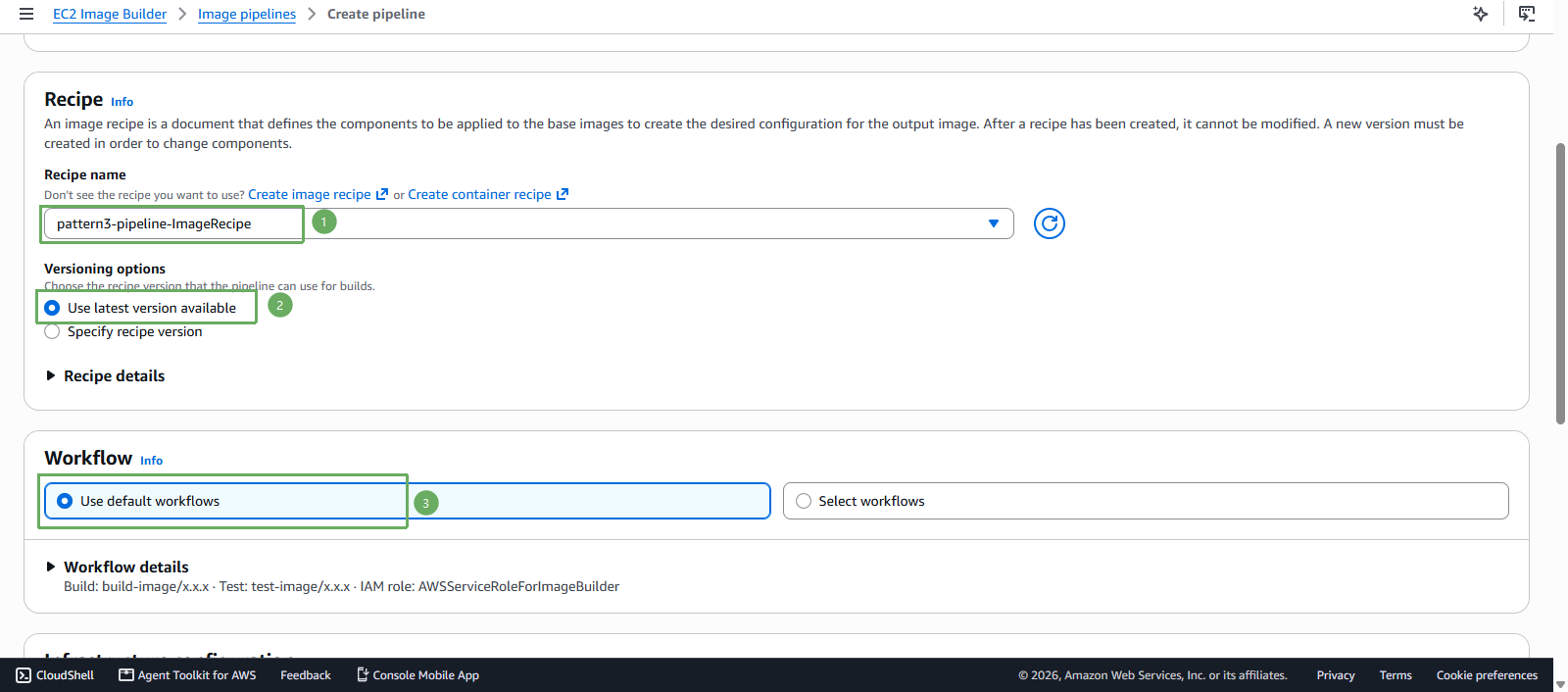Open Recipe Info link

click(122, 102)
